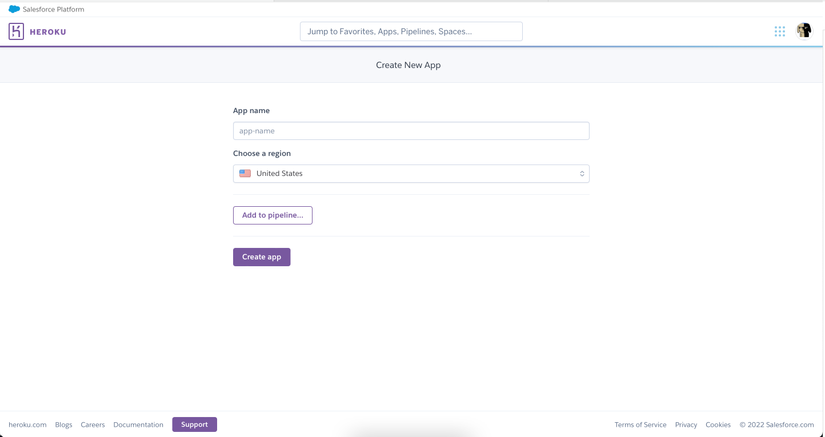Viewport: 825px width, 437px height.
Task: Focus the Jump to Favorites search box
Action: pos(411,32)
